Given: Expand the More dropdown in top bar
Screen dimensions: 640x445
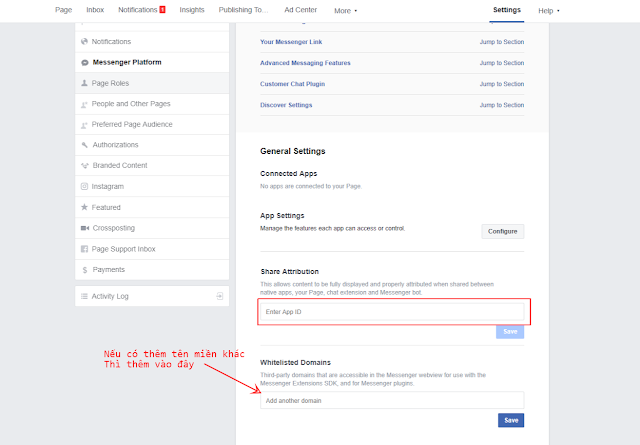Looking at the screenshot, I should [x=345, y=11].
